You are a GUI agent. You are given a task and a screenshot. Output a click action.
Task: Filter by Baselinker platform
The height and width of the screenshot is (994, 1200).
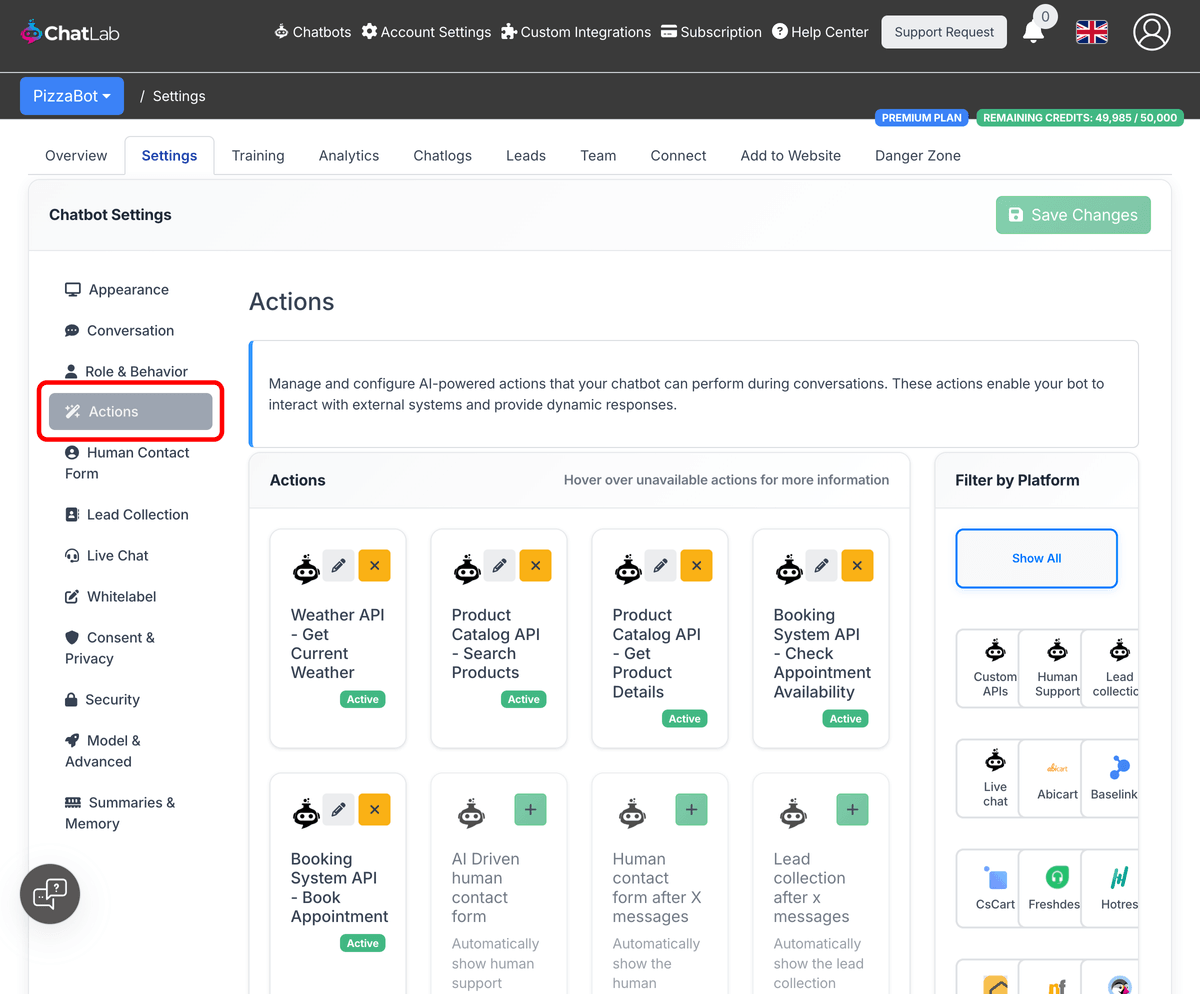point(1115,778)
